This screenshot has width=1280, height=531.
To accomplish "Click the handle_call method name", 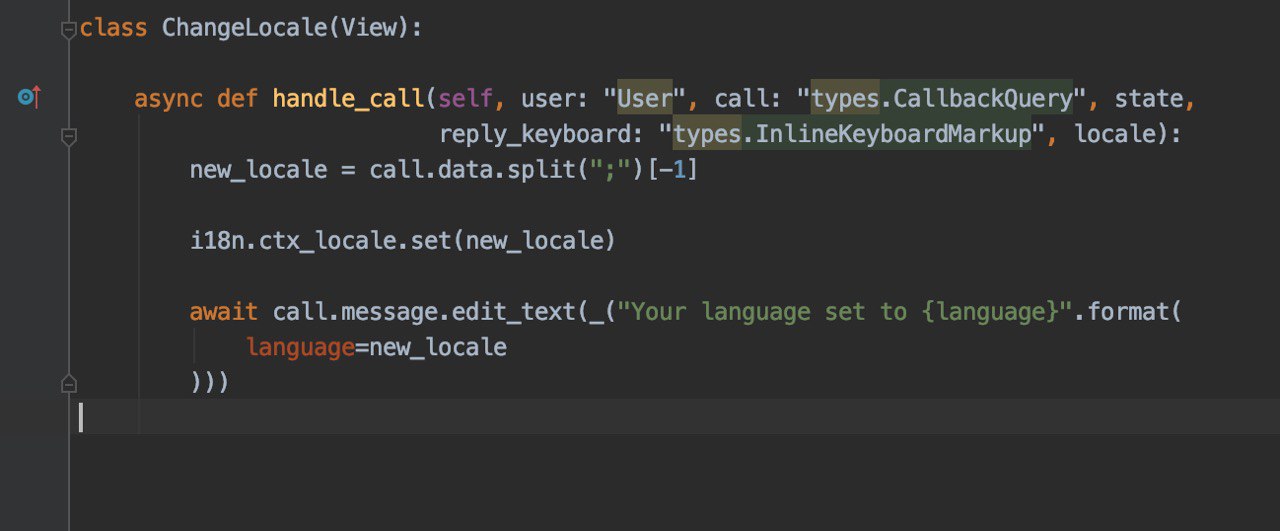I will click(349, 99).
